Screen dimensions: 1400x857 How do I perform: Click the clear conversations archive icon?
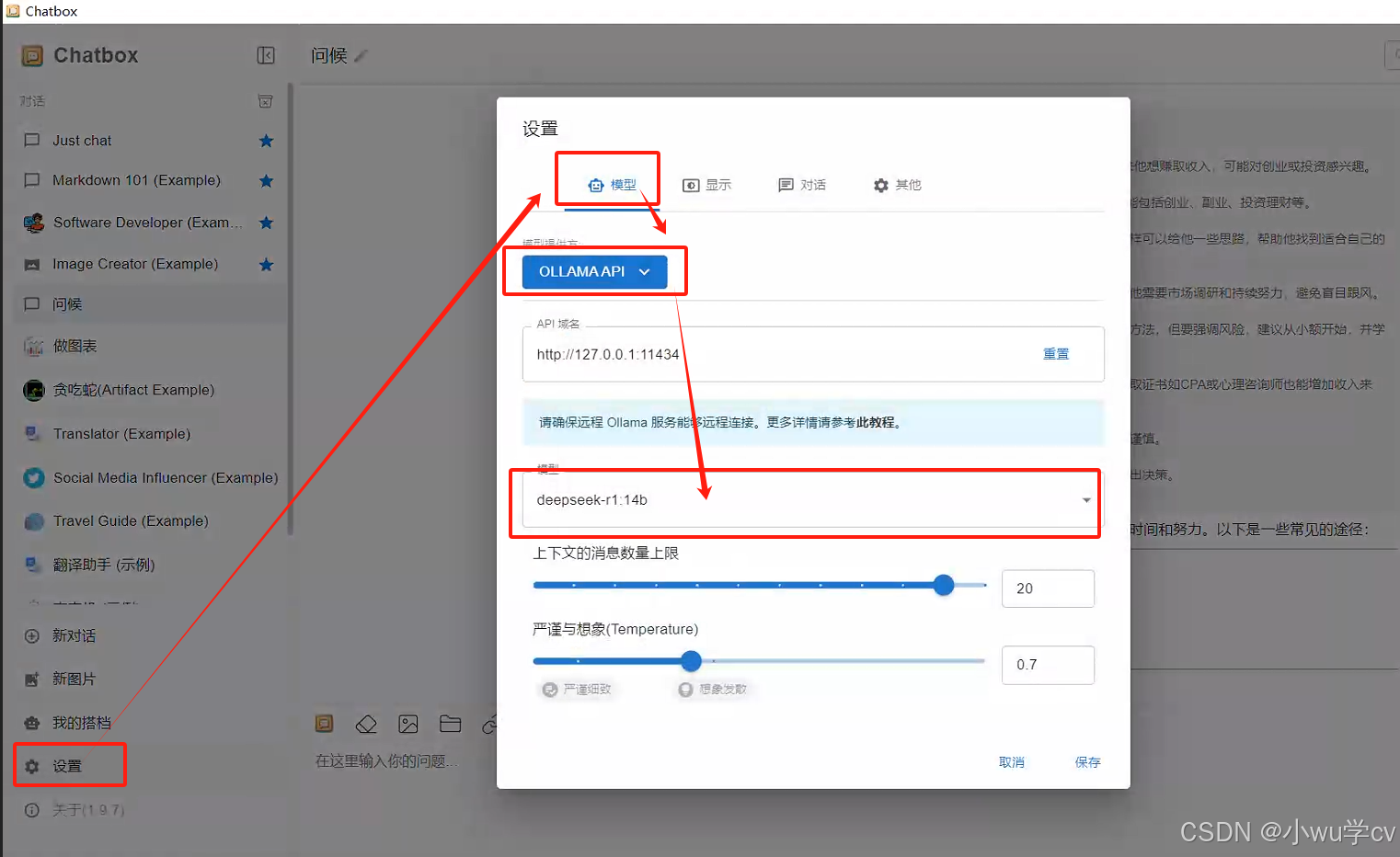pos(265,101)
